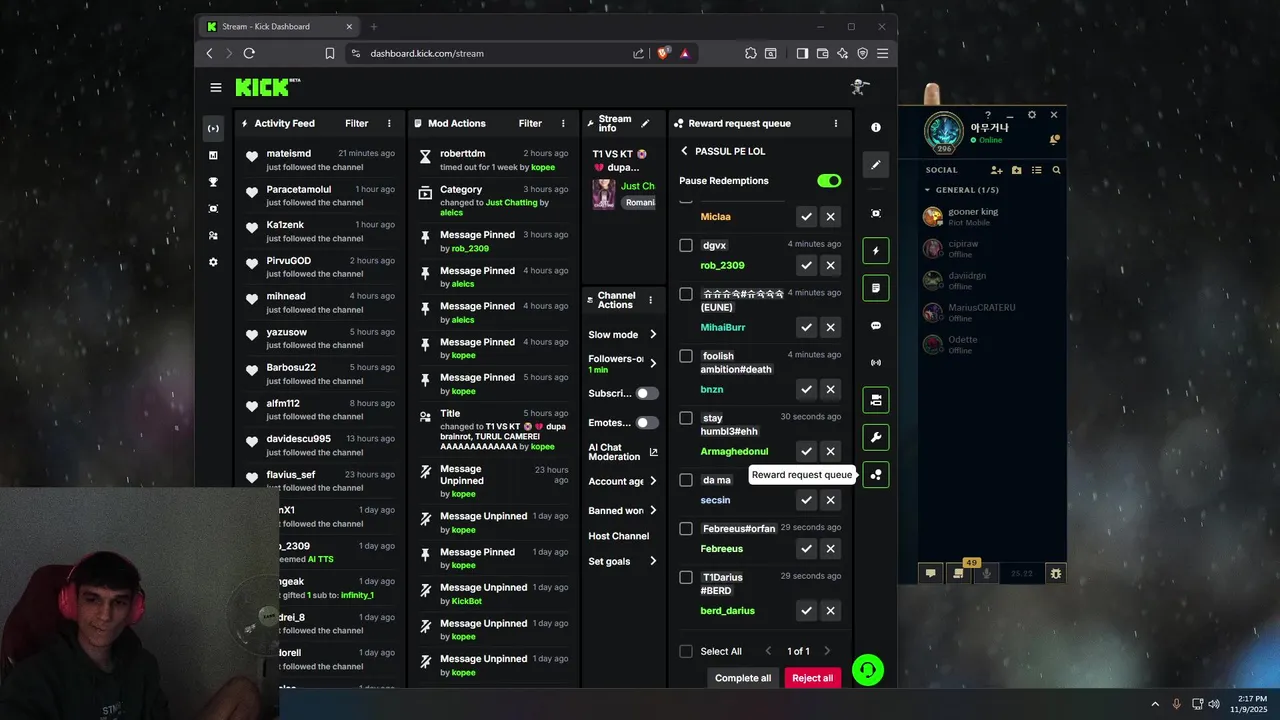Click Complete all button
This screenshot has height=720, width=1280.
tap(743, 678)
